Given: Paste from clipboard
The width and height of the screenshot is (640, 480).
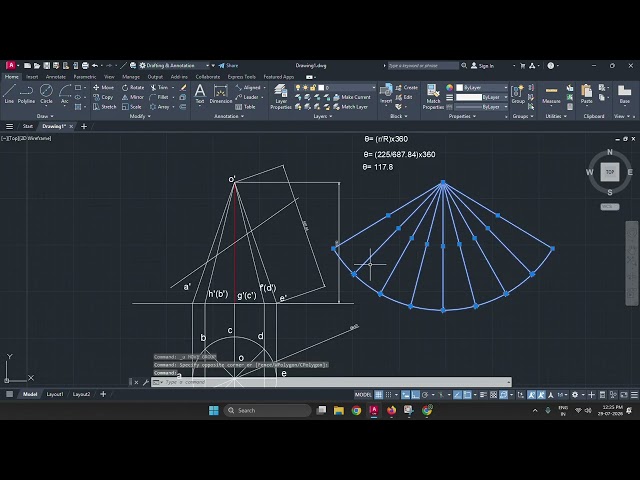Looking at the screenshot, I should click(587, 94).
